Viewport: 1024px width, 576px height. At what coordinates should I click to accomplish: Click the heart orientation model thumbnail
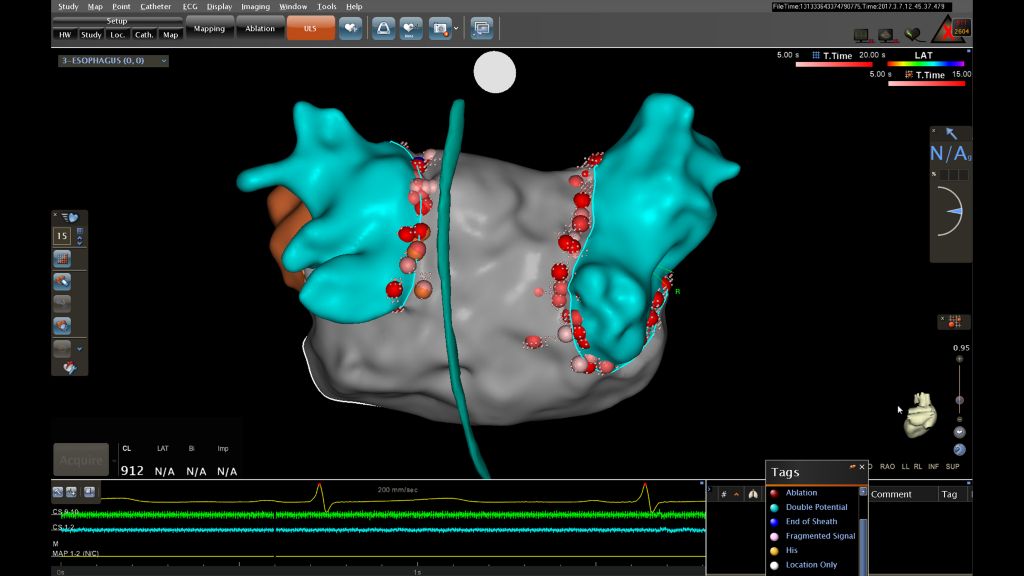[920, 415]
